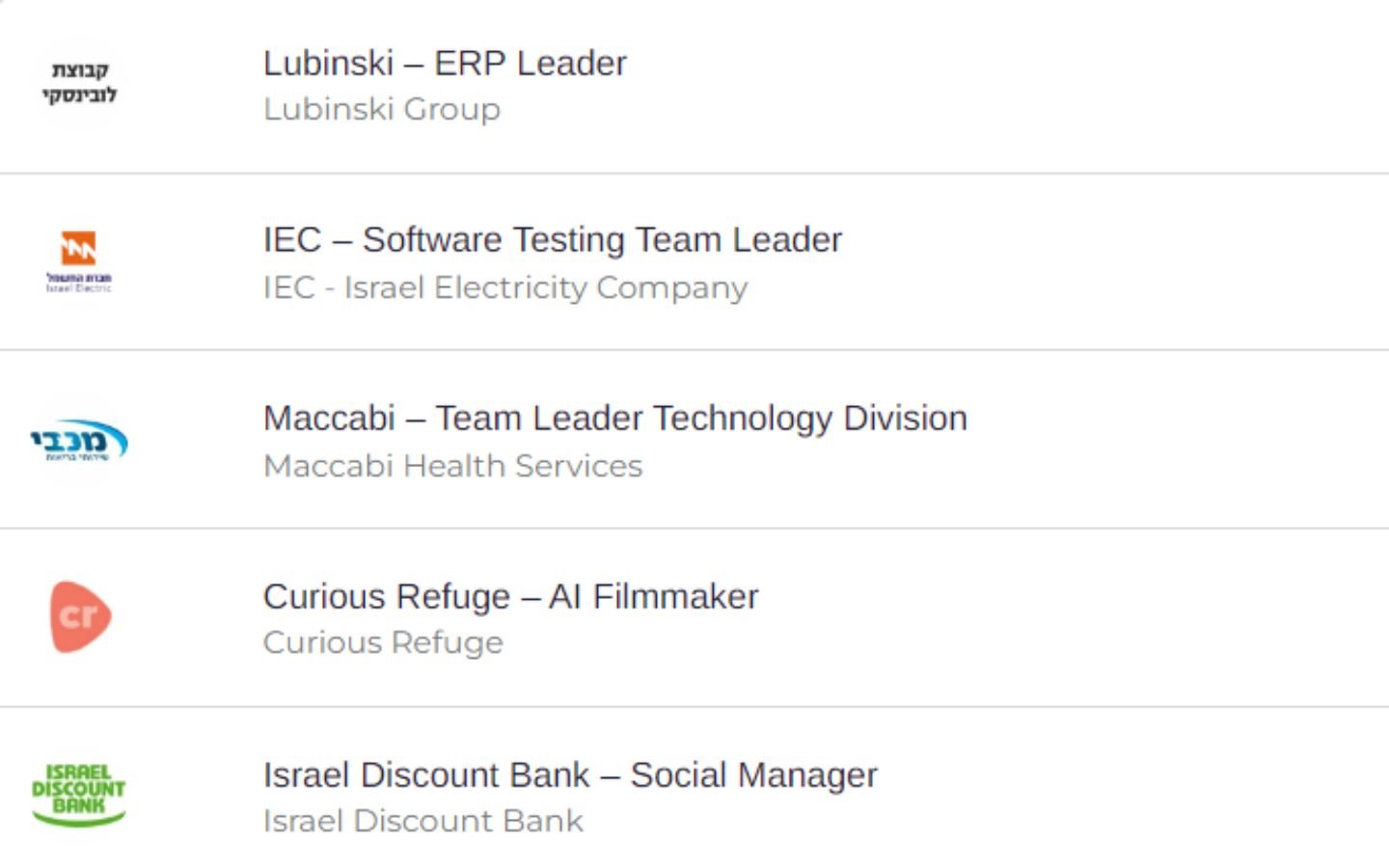The image size is (1389, 868).
Task: Click the Maccabi blue logo
Action: (x=79, y=441)
